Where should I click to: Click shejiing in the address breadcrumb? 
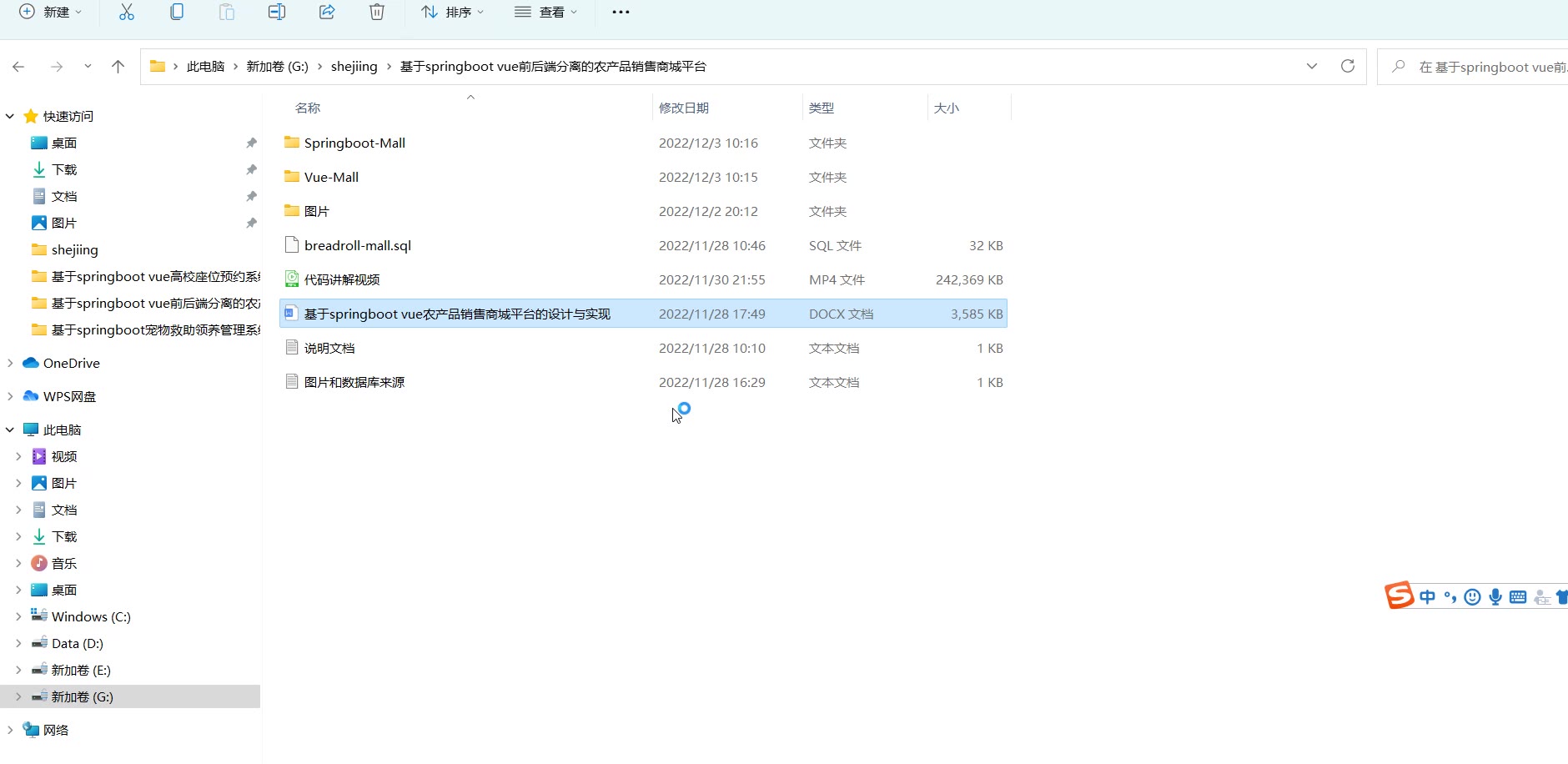coord(354,67)
